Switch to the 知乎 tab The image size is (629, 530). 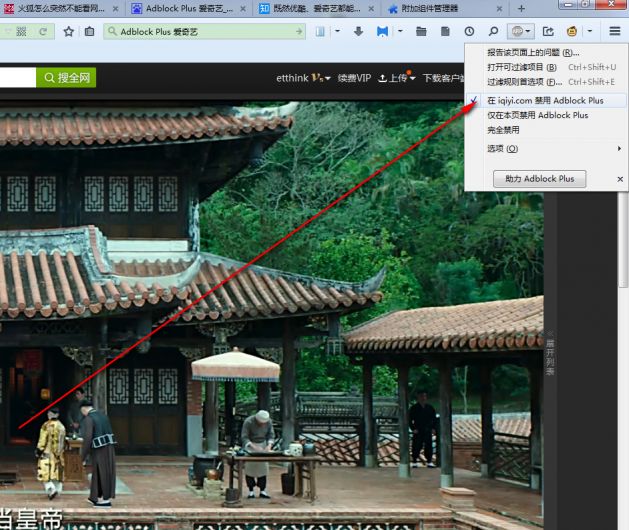point(317,8)
